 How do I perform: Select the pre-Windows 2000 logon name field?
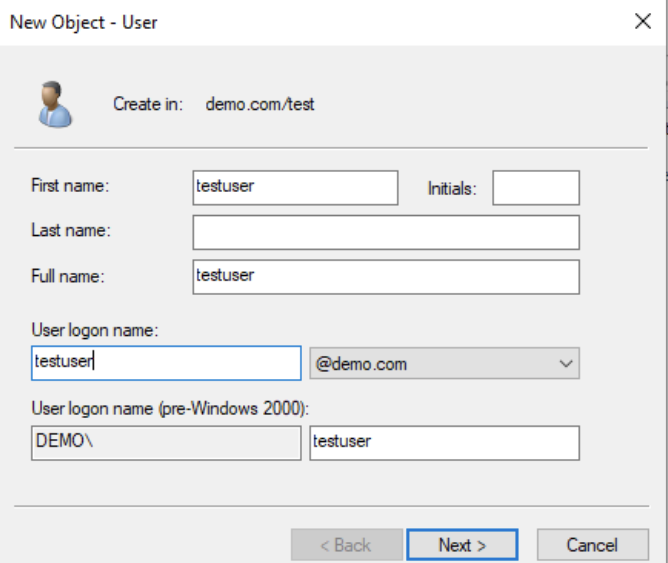[444, 443]
